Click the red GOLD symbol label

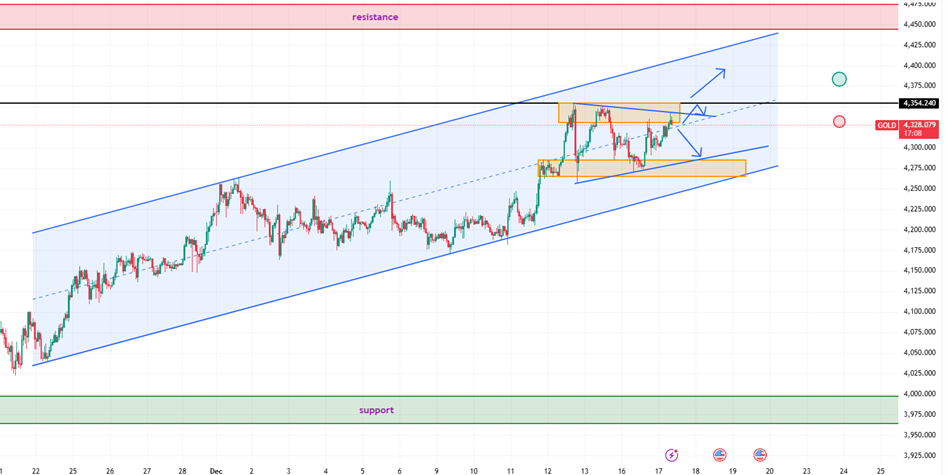pyautogui.click(x=886, y=125)
